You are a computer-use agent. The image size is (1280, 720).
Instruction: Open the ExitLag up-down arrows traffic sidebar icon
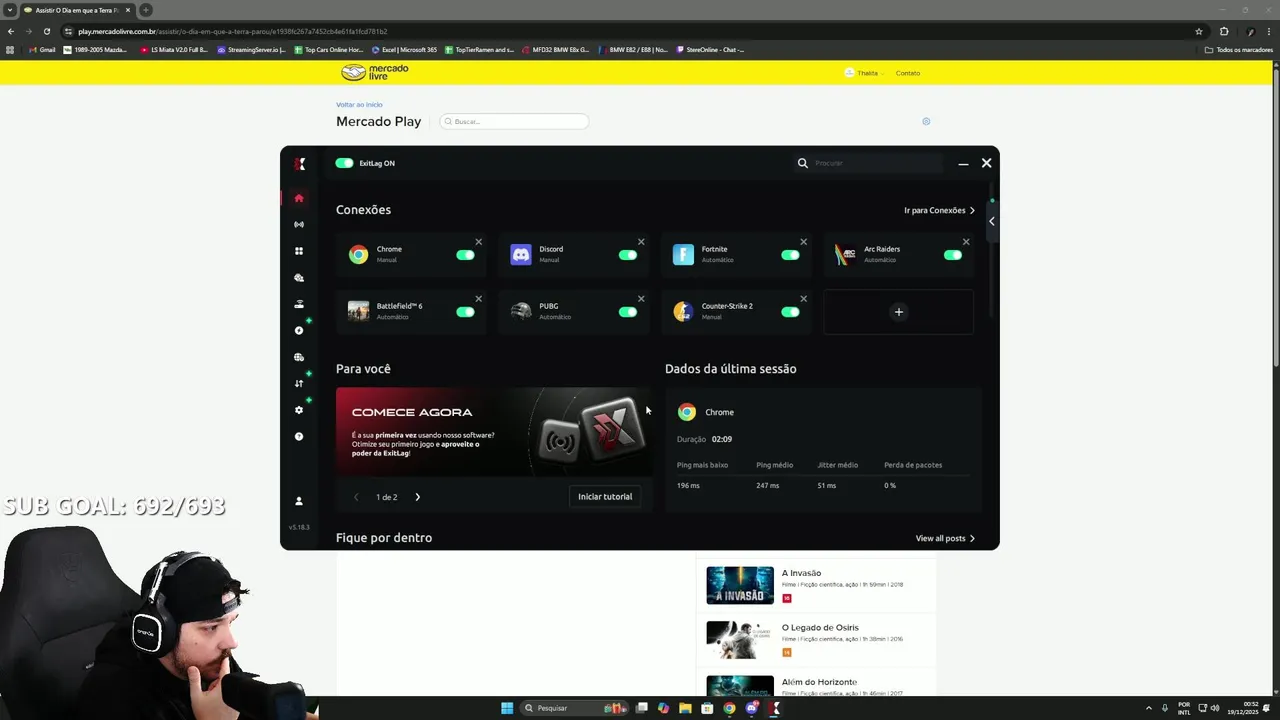coord(298,383)
